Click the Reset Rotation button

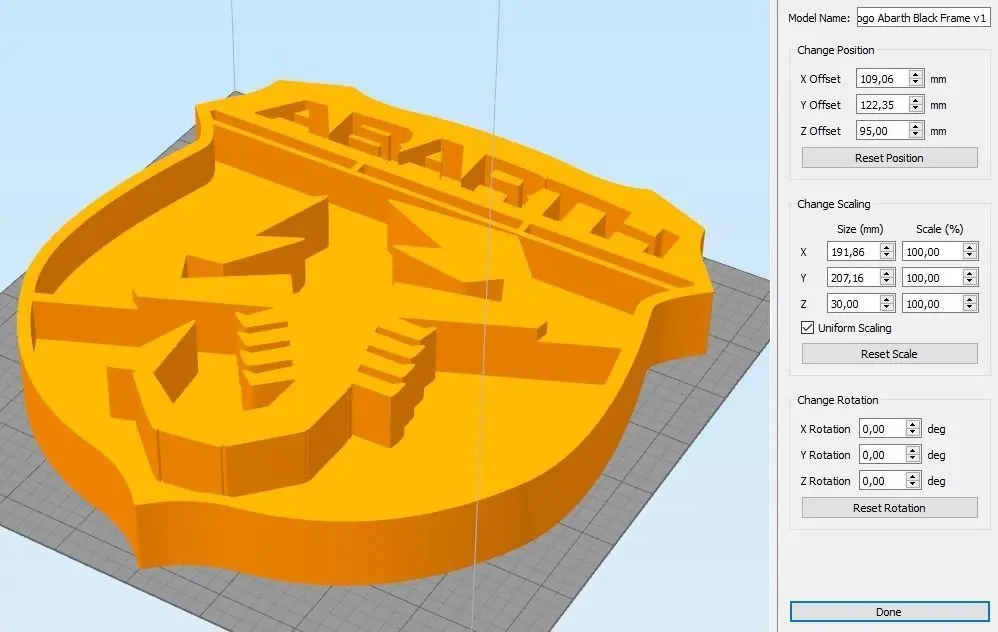tap(889, 508)
